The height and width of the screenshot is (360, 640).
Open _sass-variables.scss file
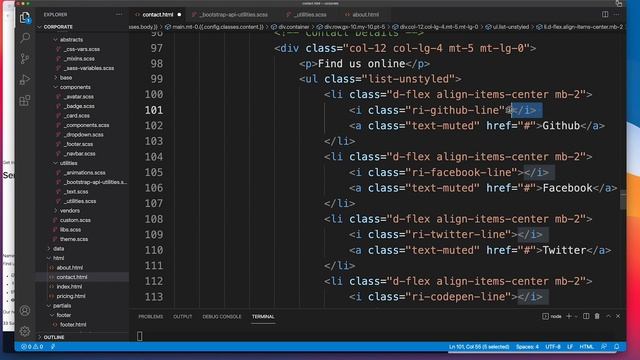89,68
